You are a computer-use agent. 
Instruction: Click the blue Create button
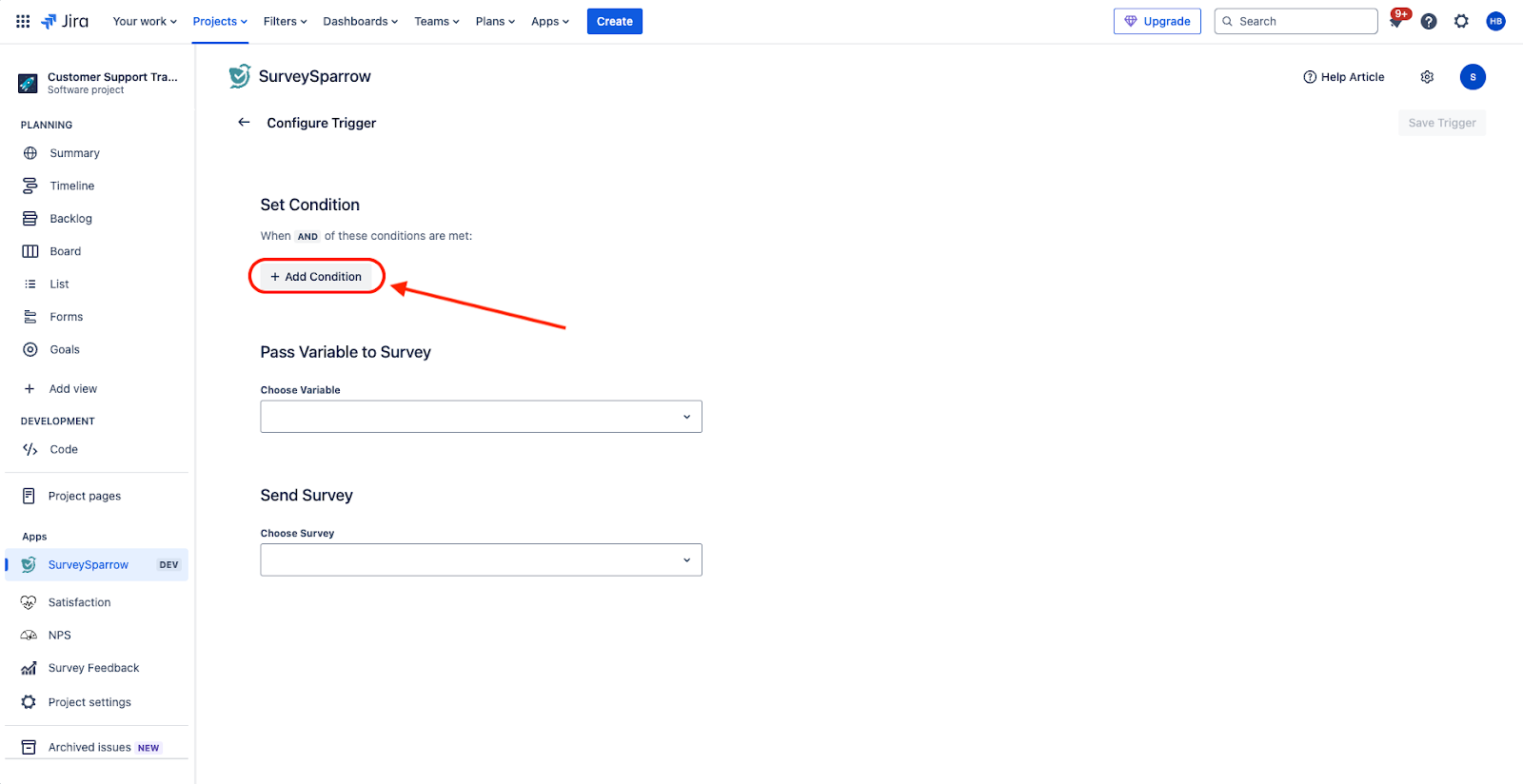coord(614,21)
